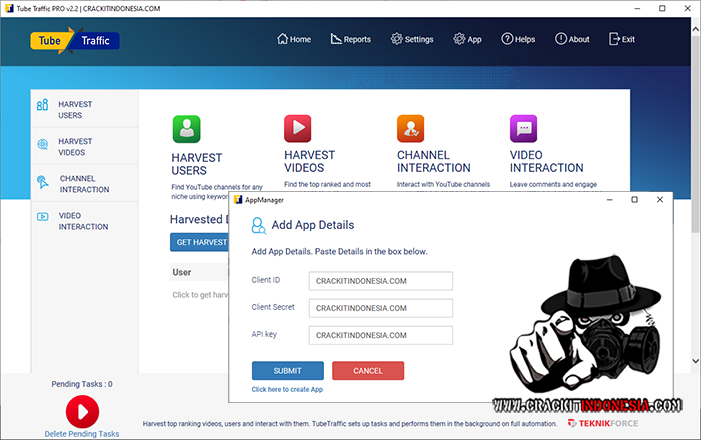Focus the API key text box

[x=380, y=335]
